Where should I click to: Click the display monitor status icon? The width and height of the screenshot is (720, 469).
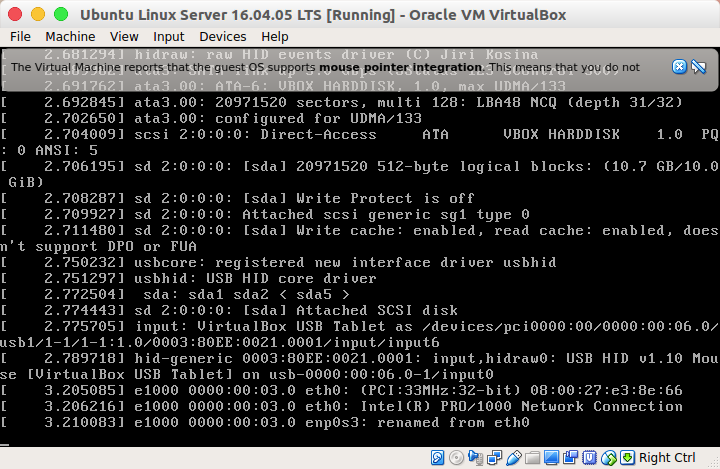[x=551, y=458]
